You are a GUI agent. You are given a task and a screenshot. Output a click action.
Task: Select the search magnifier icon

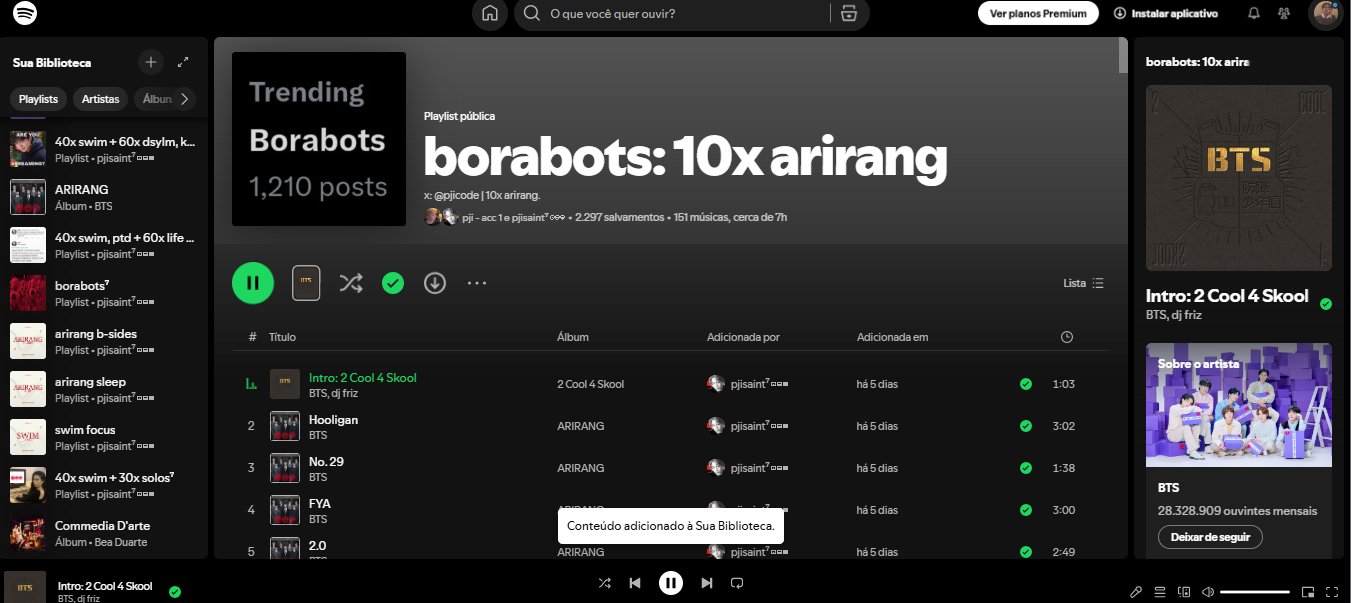coord(533,14)
